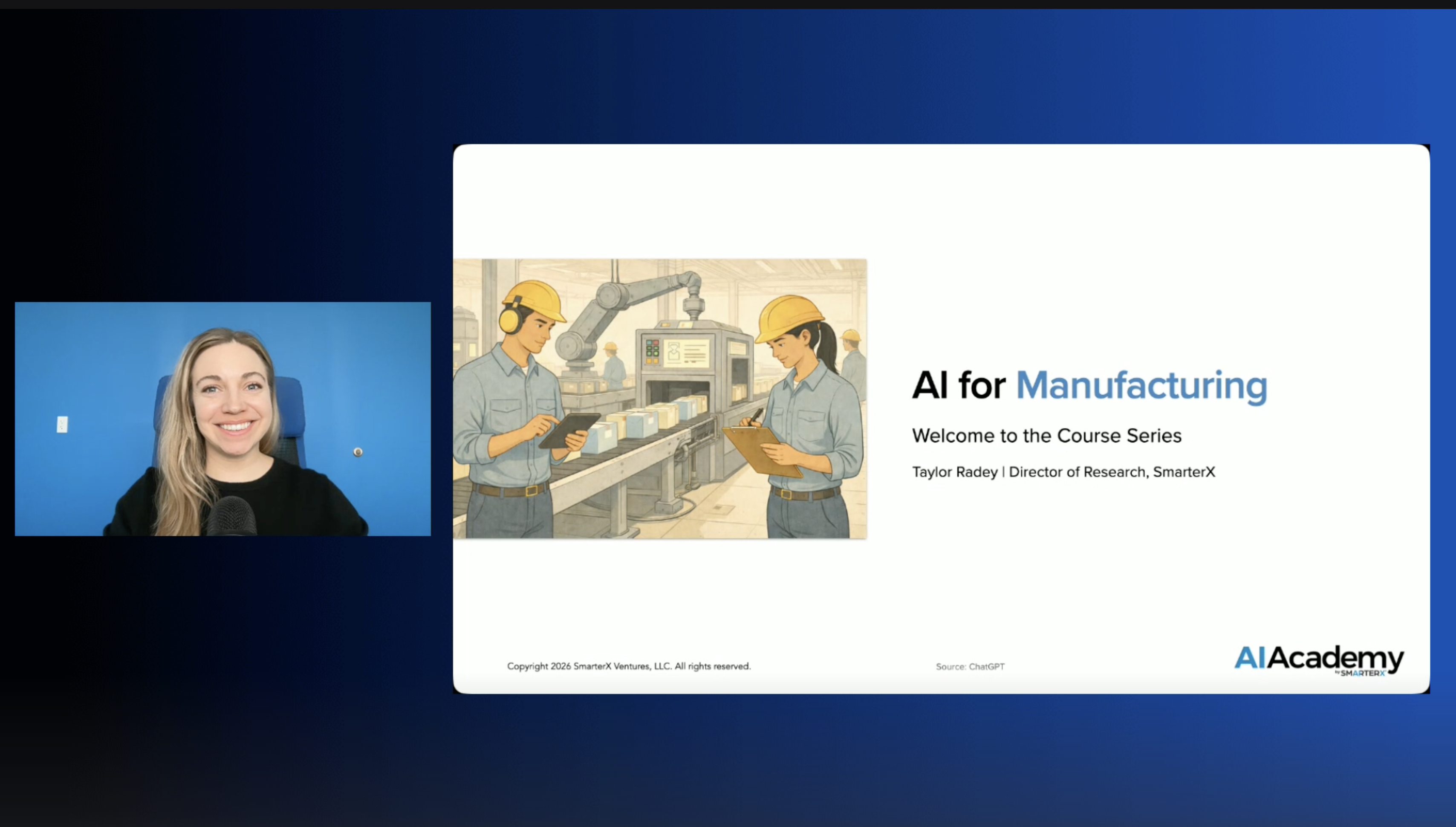Image resolution: width=1456 pixels, height=827 pixels.
Task: Click the copyright notice text
Action: [x=629, y=666]
